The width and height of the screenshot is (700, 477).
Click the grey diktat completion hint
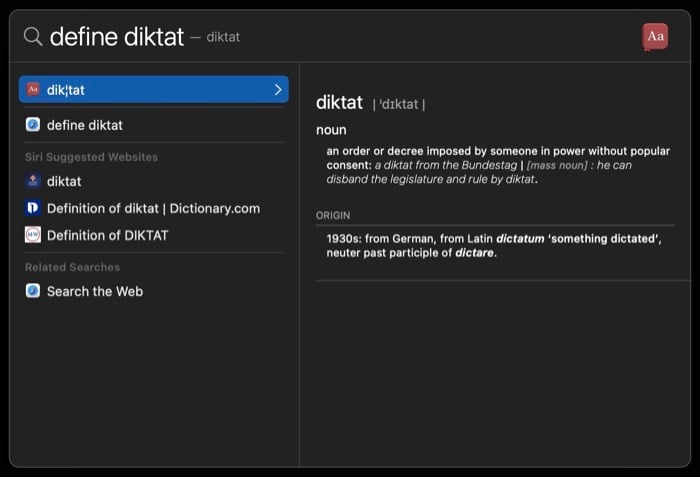click(223, 37)
